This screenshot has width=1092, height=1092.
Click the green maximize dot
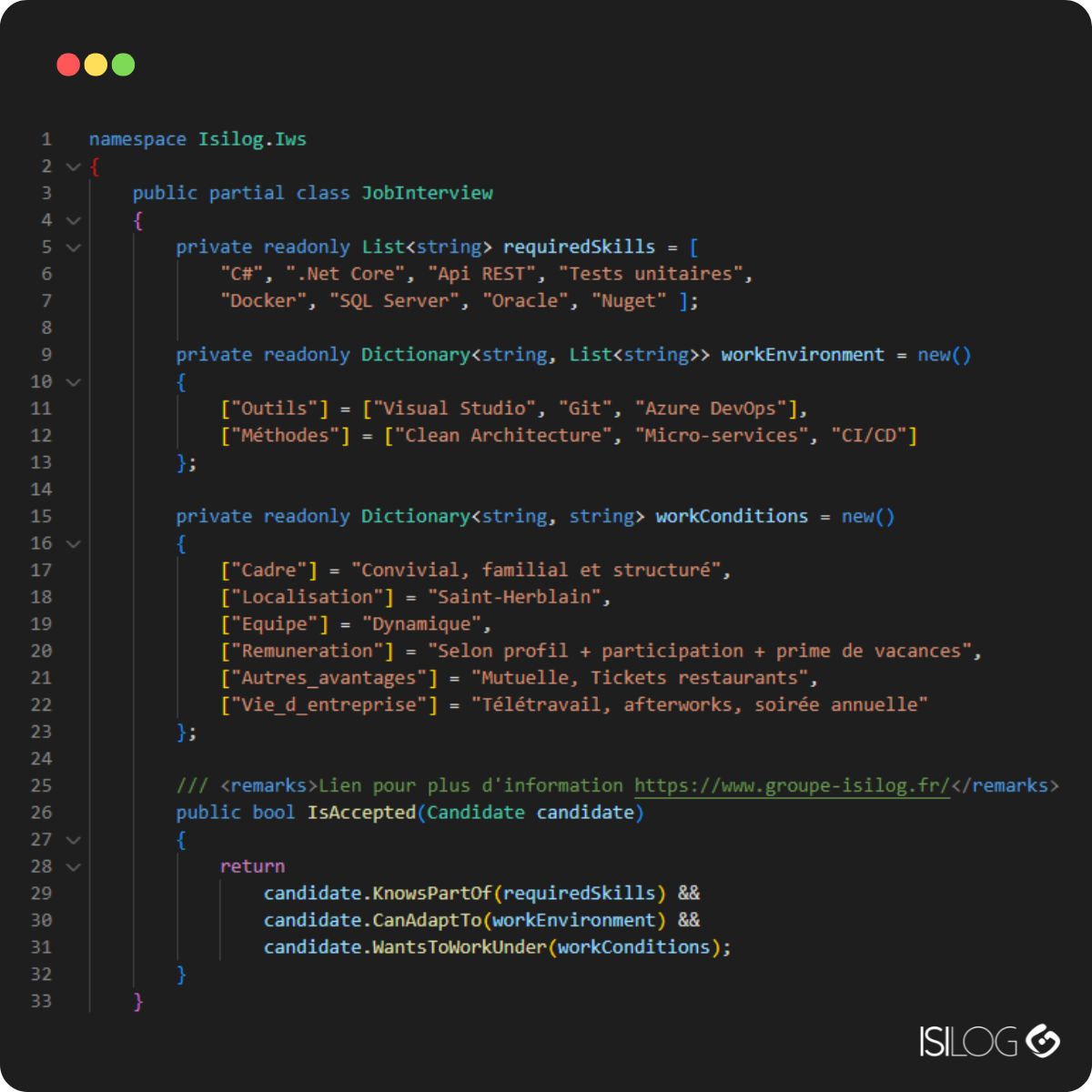(x=123, y=65)
